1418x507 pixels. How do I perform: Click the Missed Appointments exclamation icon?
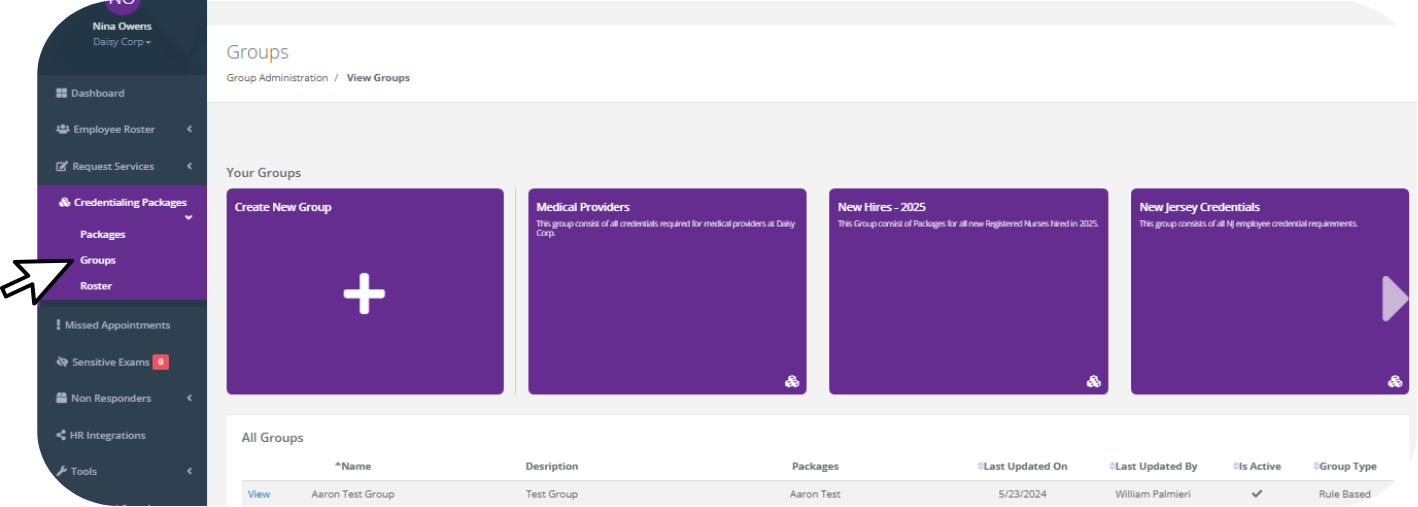tap(58, 325)
